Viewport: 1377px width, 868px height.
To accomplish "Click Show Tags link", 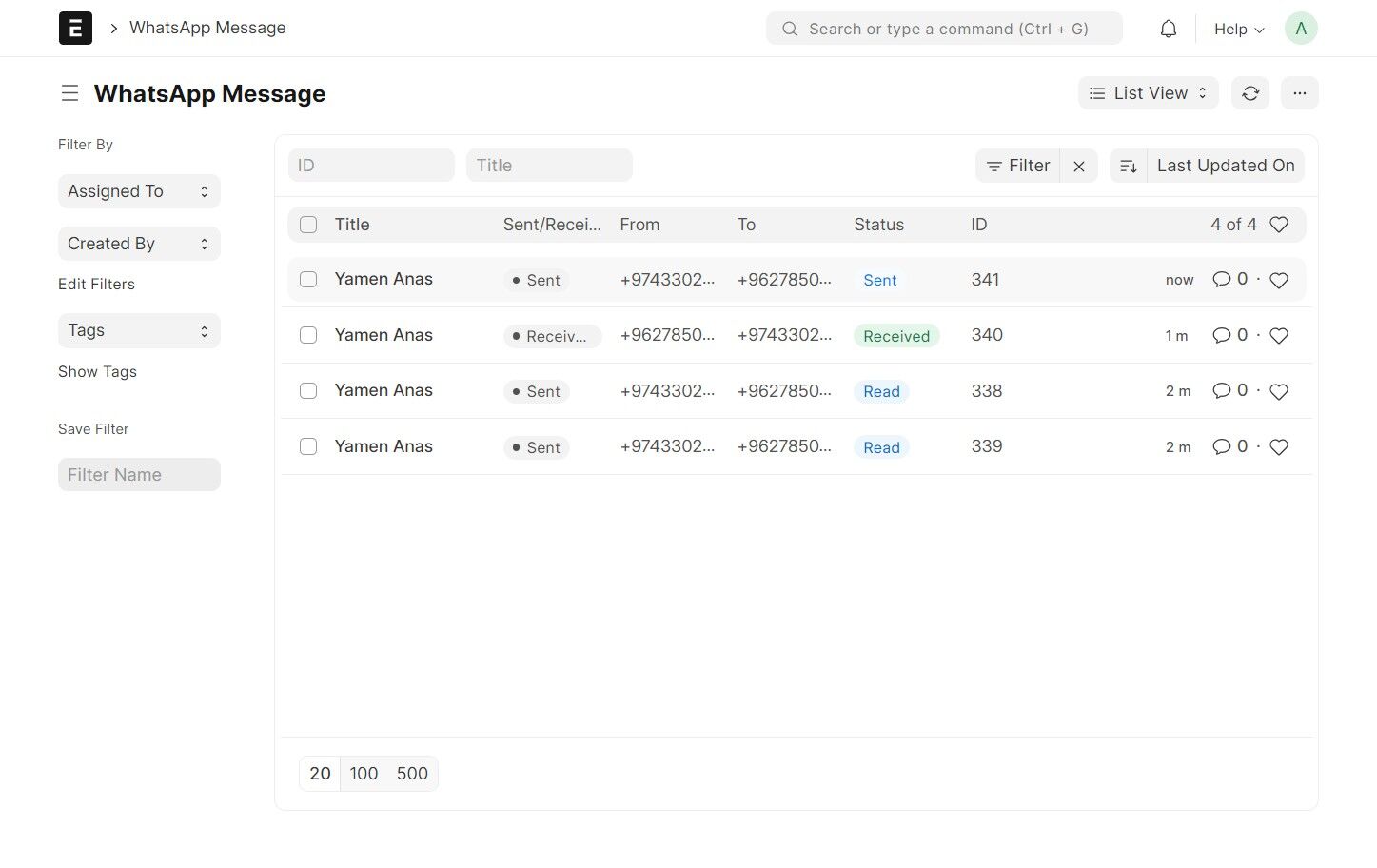I will click(97, 372).
